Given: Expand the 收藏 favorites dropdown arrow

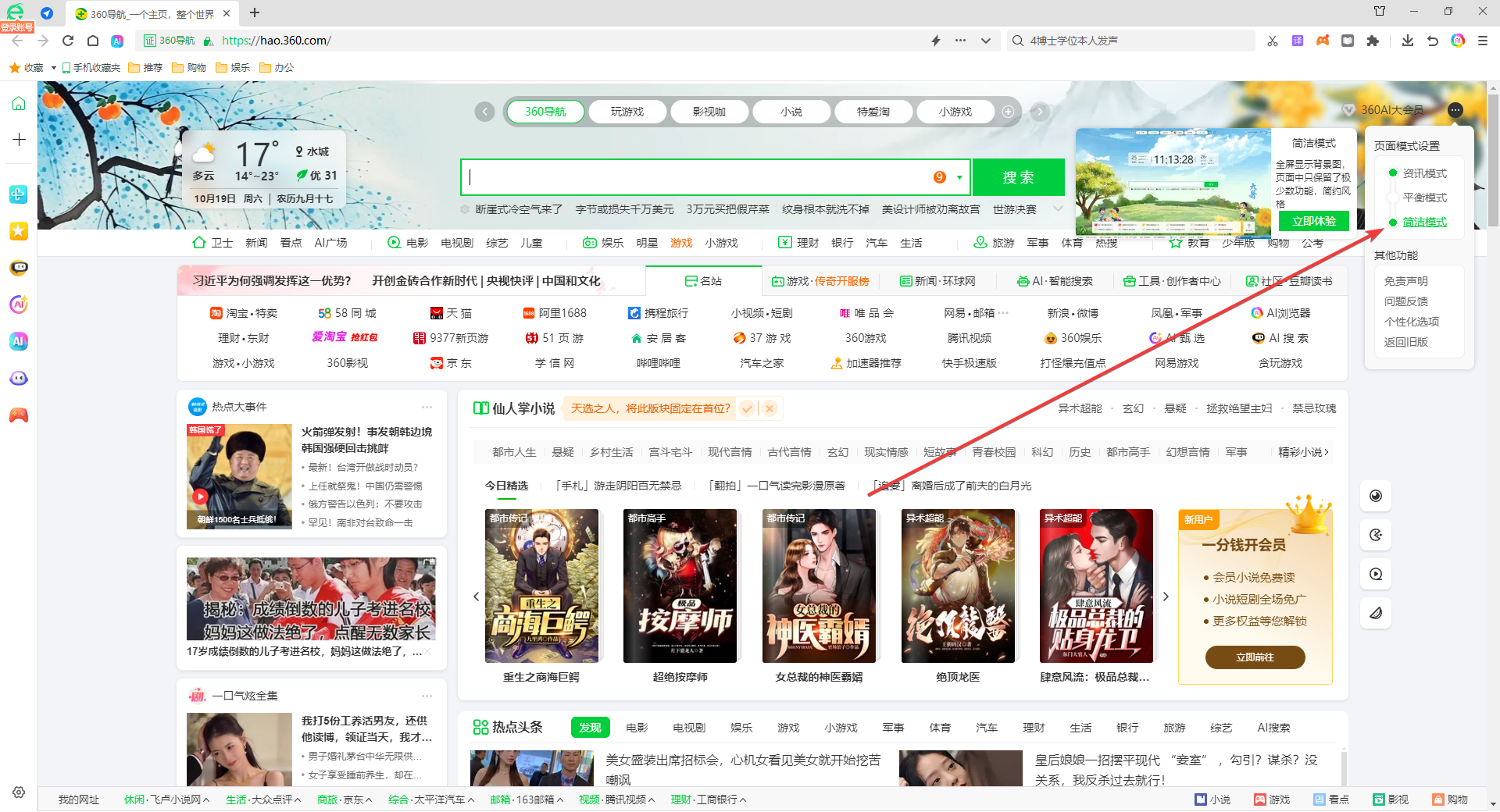Looking at the screenshot, I should click(x=53, y=68).
